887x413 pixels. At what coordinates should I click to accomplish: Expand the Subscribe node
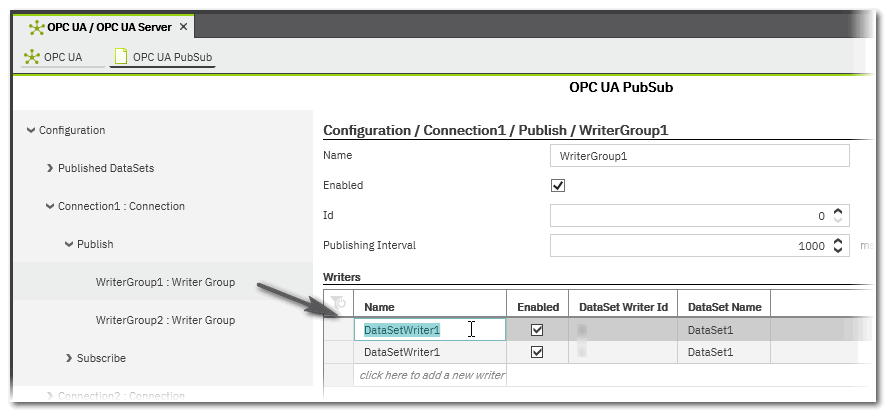(x=69, y=358)
